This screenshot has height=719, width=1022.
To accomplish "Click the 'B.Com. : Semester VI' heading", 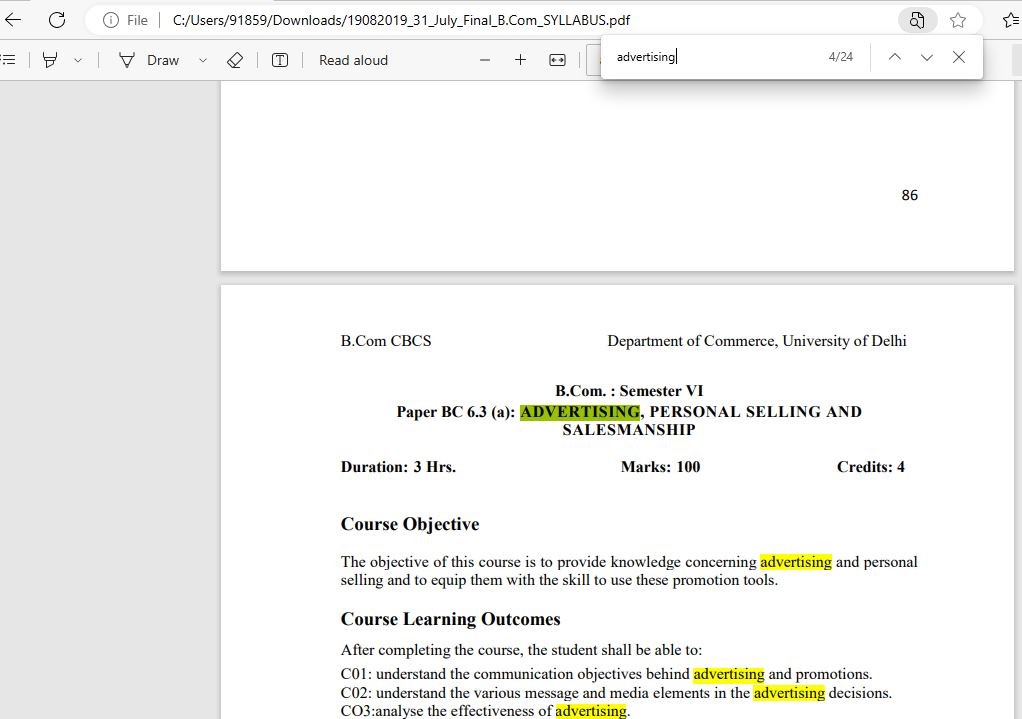I will pos(629,390).
